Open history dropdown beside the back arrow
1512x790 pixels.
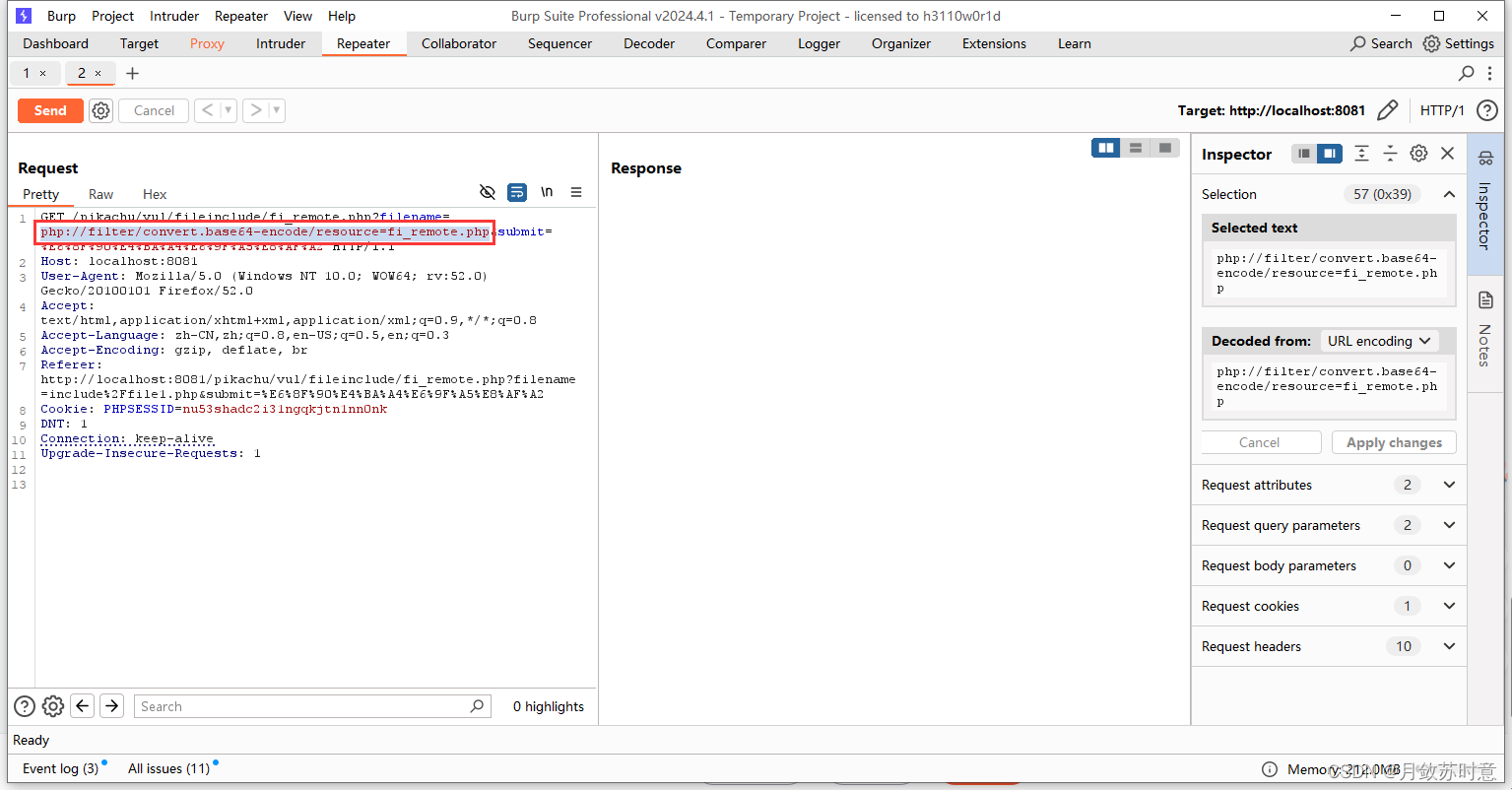coord(229,110)
